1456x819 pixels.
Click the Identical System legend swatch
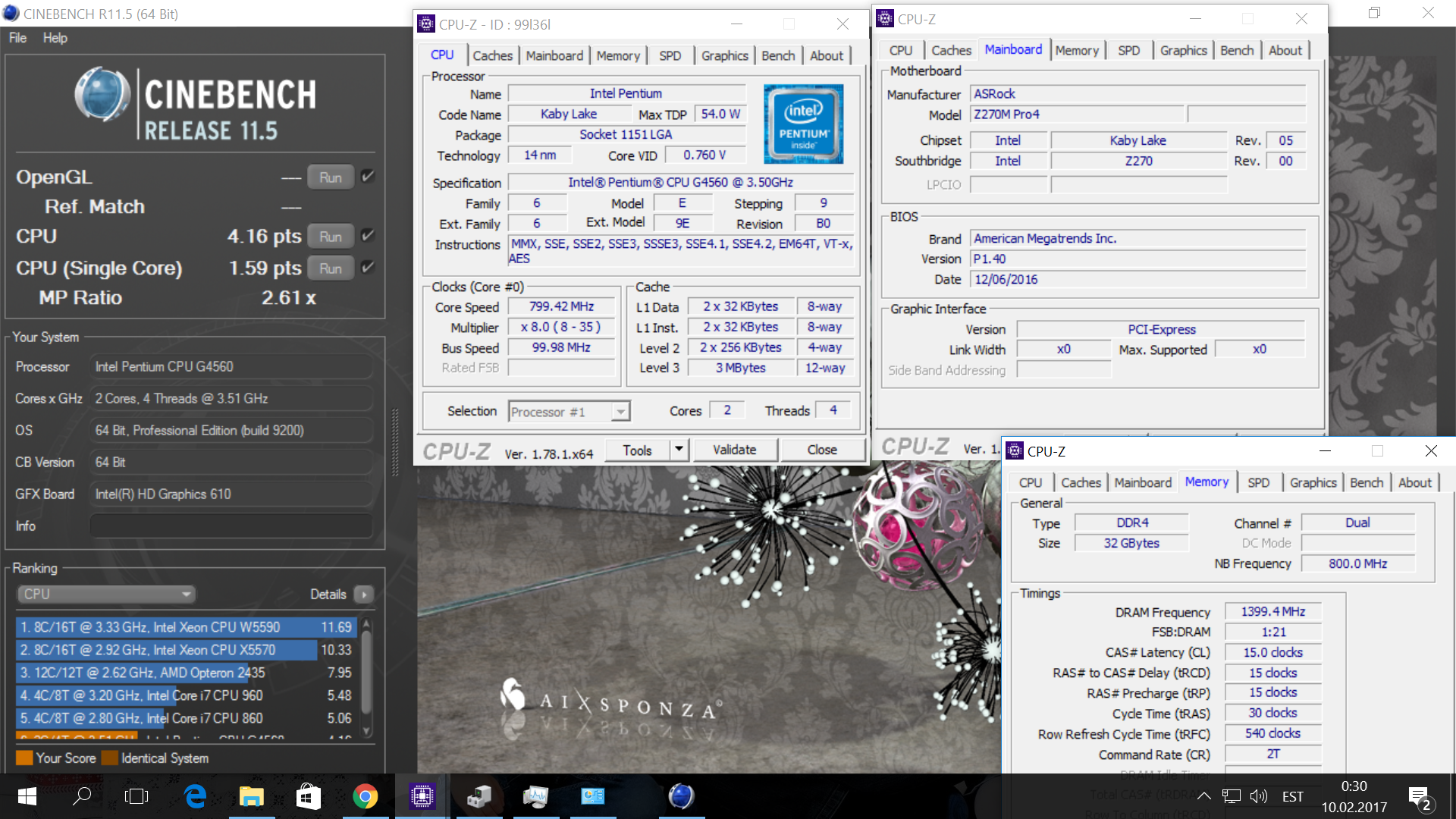point(109,758)
